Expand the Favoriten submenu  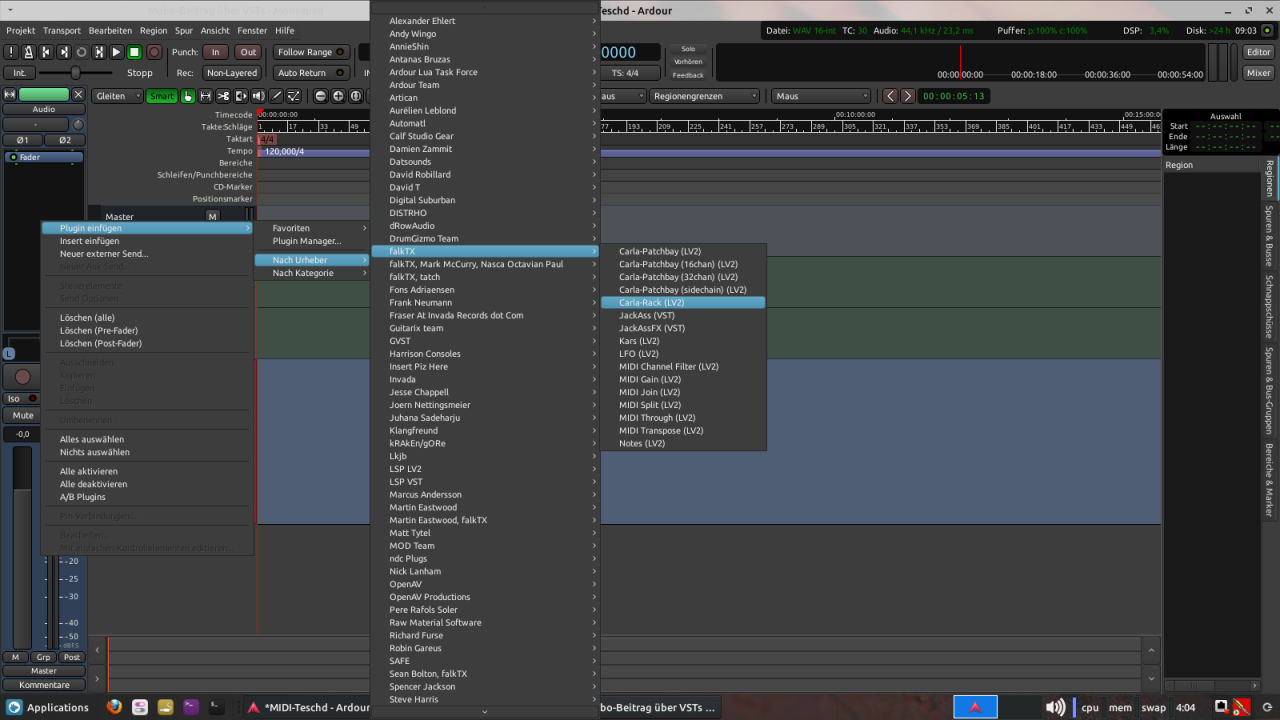pyautogui.click(x=313, y=228)
